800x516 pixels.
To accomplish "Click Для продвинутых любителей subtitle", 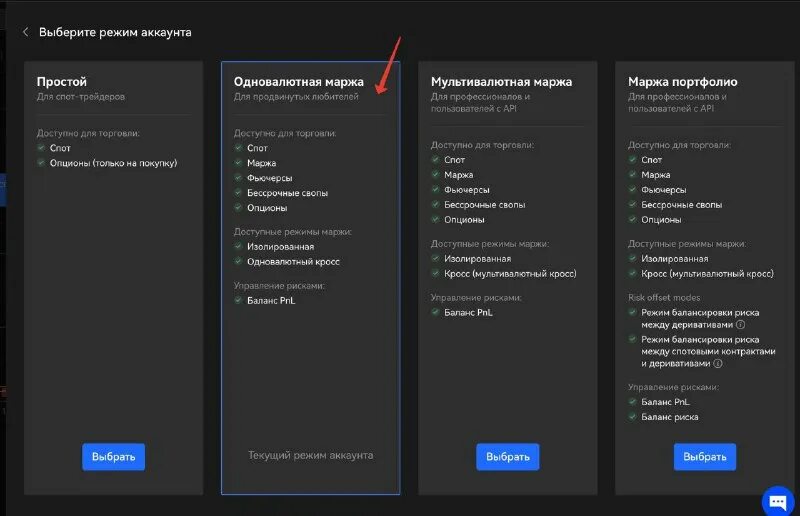I will 296,96.
